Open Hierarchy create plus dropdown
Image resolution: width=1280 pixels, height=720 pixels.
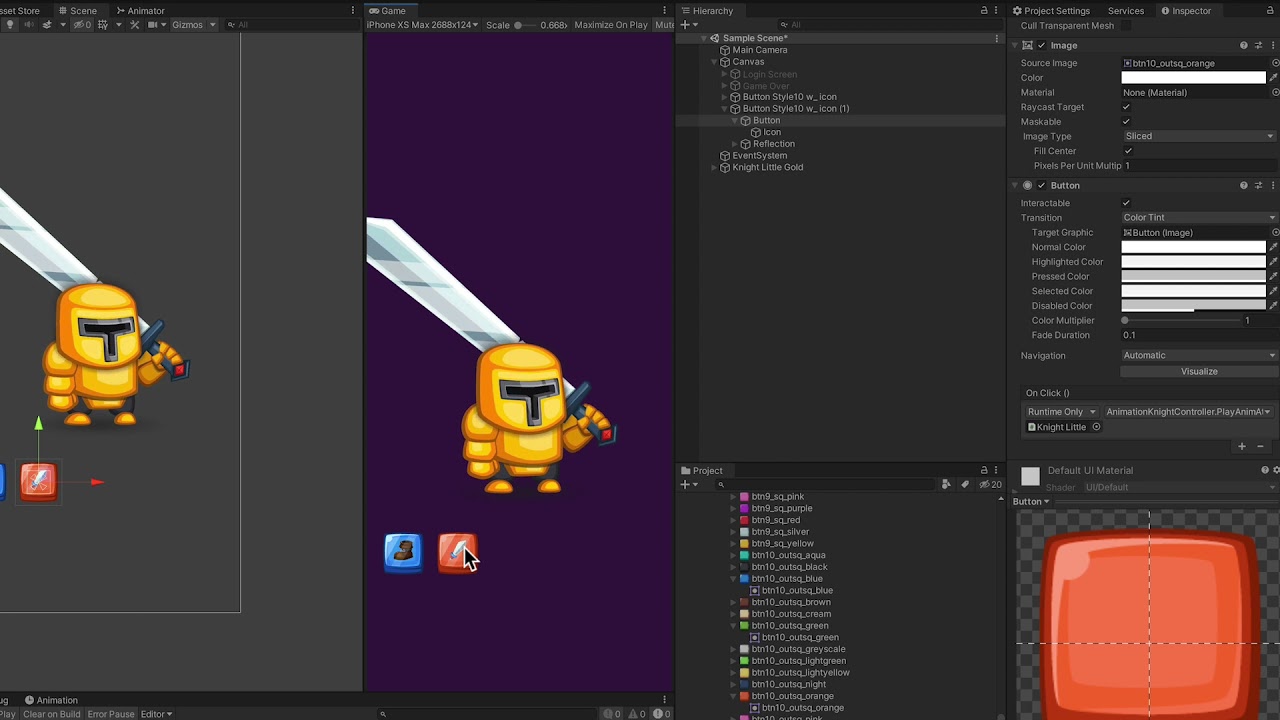click(x=688, y=24)
